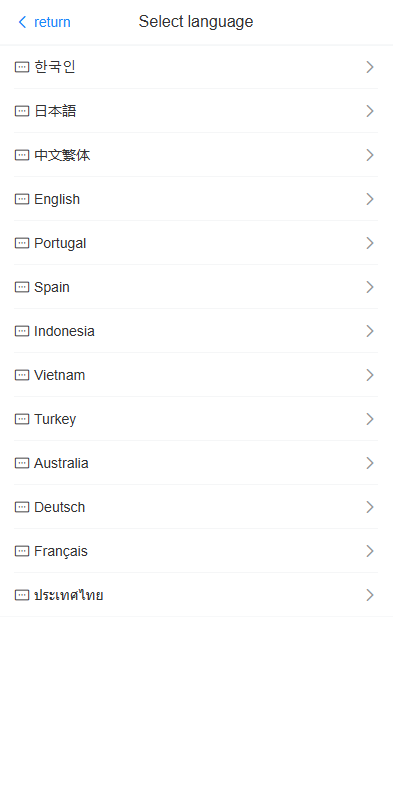This screenshot has width=393, height=798.
Task: Click the icon beside Deutsch
Action: [22, 507]
